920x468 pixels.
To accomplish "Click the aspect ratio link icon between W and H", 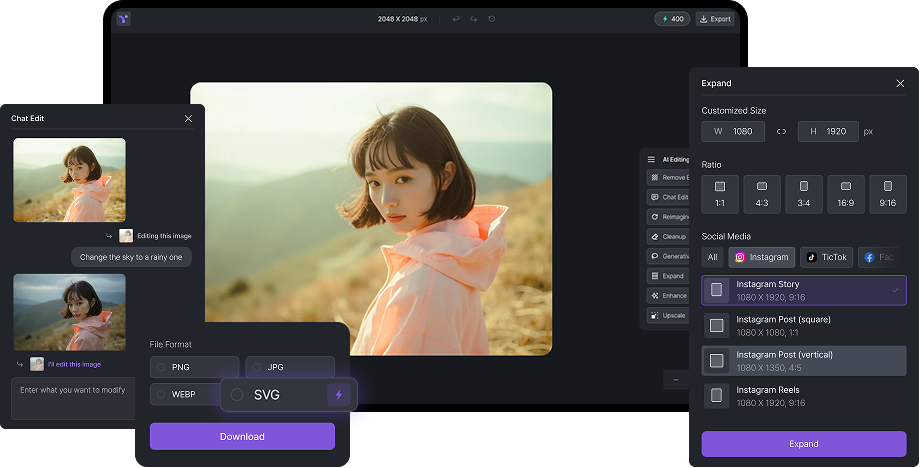I will [x=781, y=131].
